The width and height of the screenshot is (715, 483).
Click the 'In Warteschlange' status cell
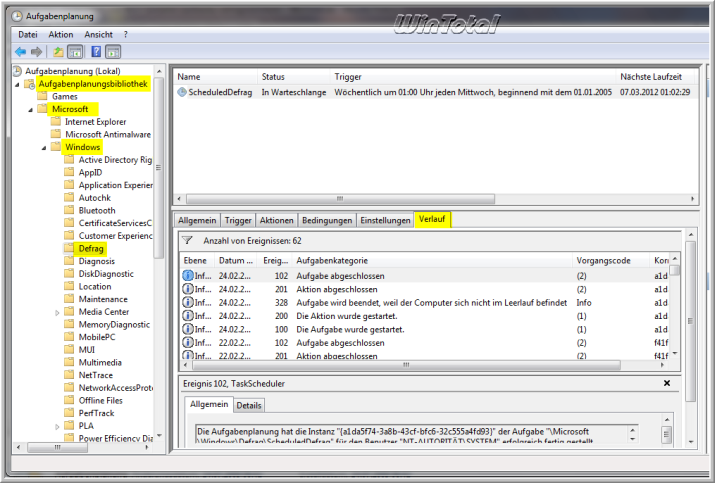point(294,92)
